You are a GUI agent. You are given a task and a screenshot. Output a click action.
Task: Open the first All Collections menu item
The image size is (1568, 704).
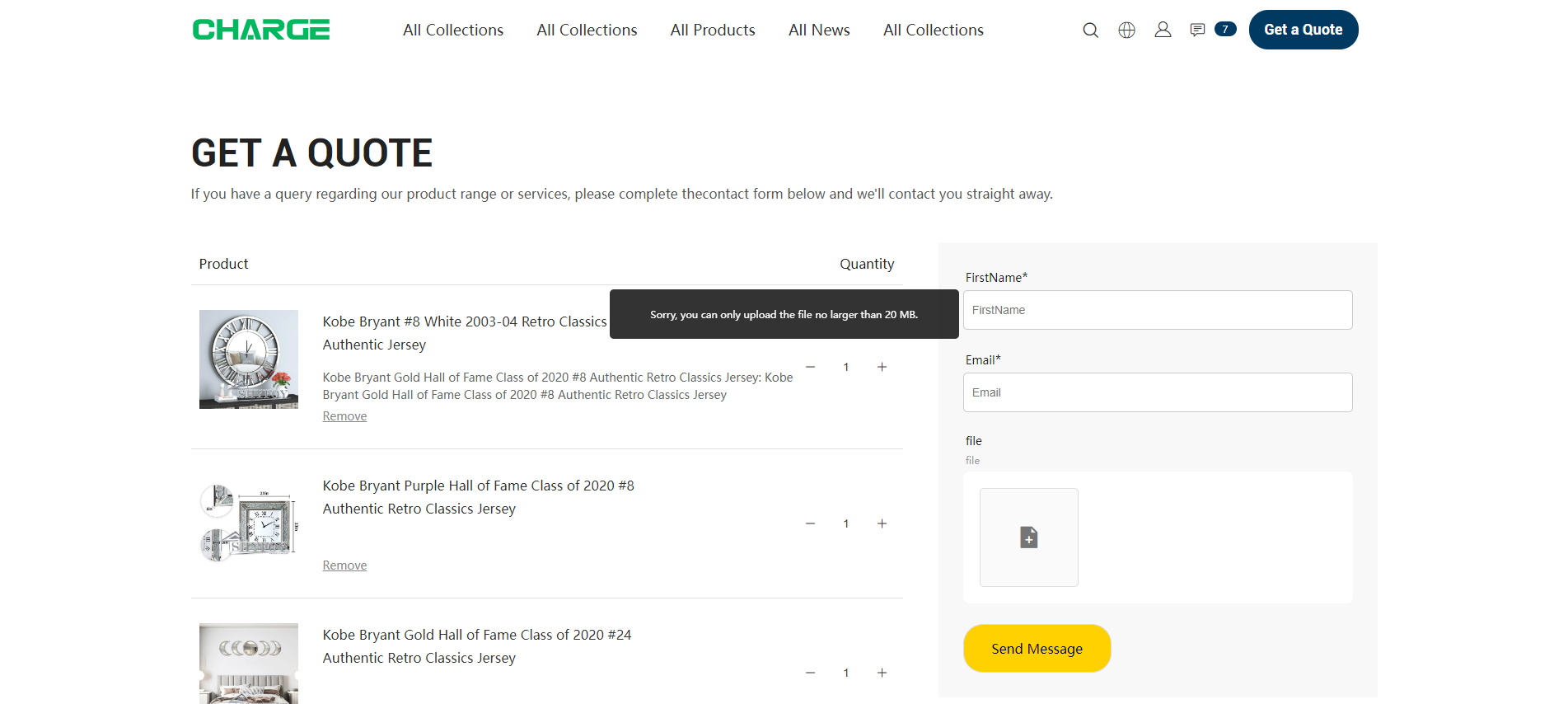453,30
